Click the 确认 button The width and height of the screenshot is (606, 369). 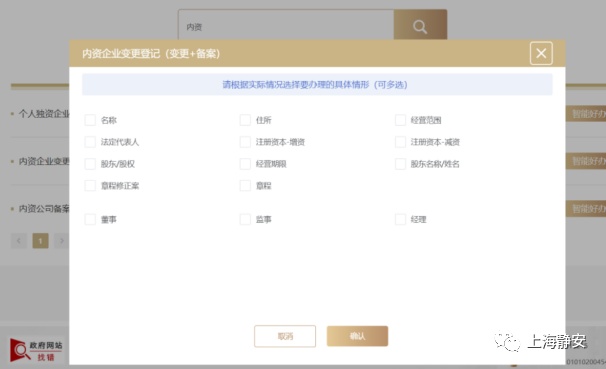tap(357, 336)
